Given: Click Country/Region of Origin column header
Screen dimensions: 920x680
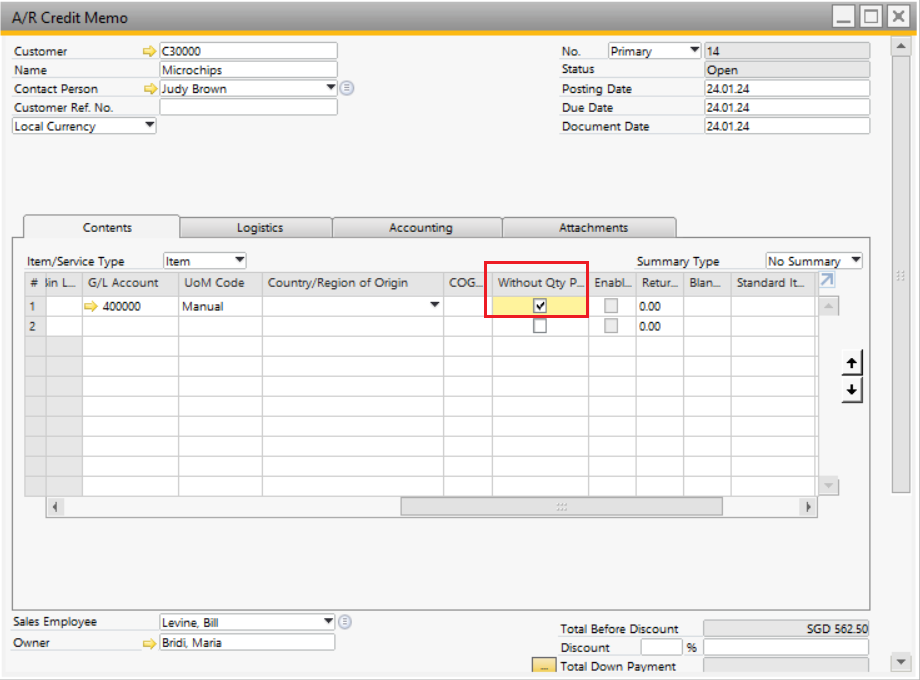Looking at the screenshot, I should click(x=353, y=283).
